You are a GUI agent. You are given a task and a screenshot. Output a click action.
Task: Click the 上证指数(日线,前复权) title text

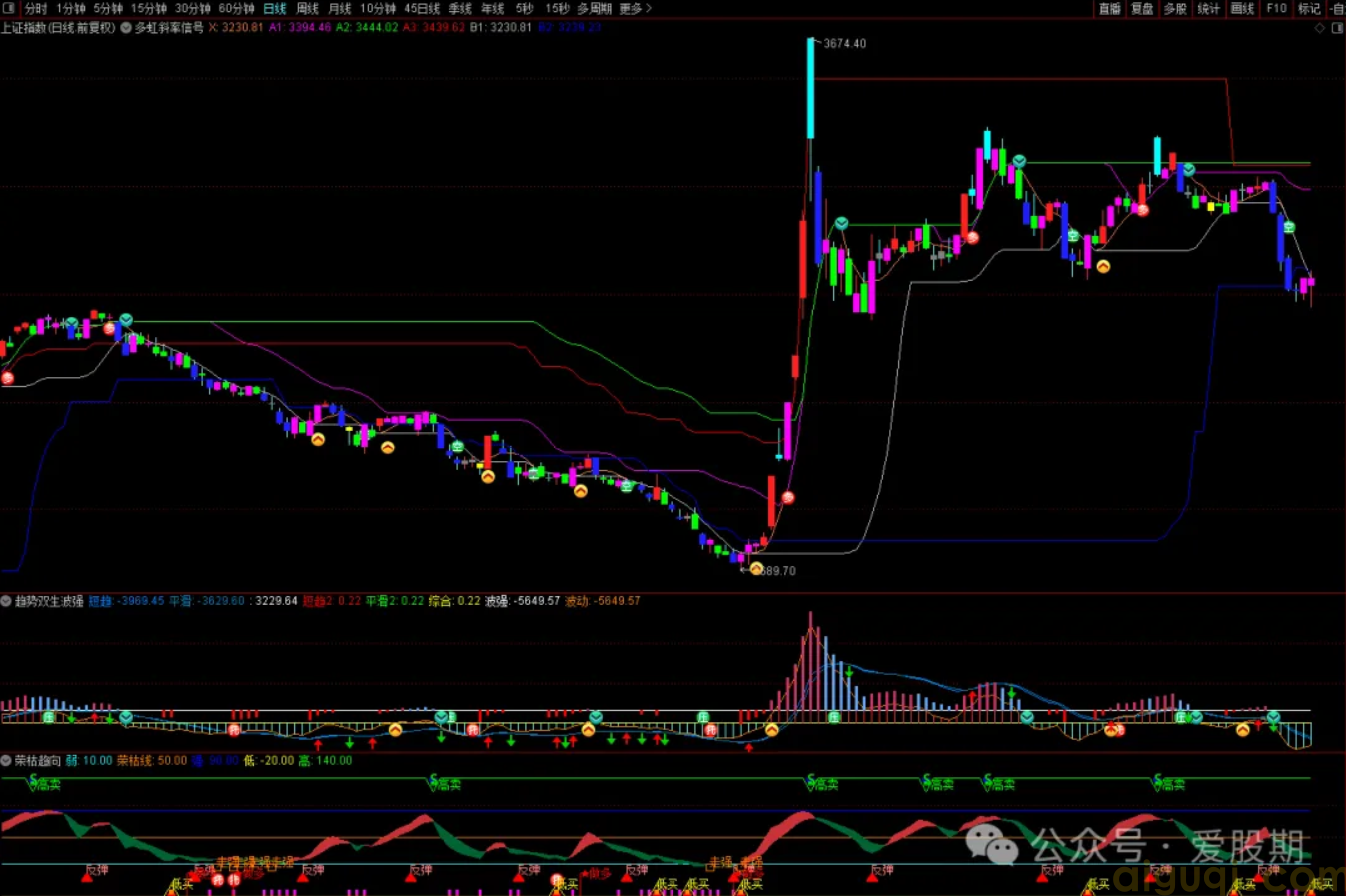point(59,28)
